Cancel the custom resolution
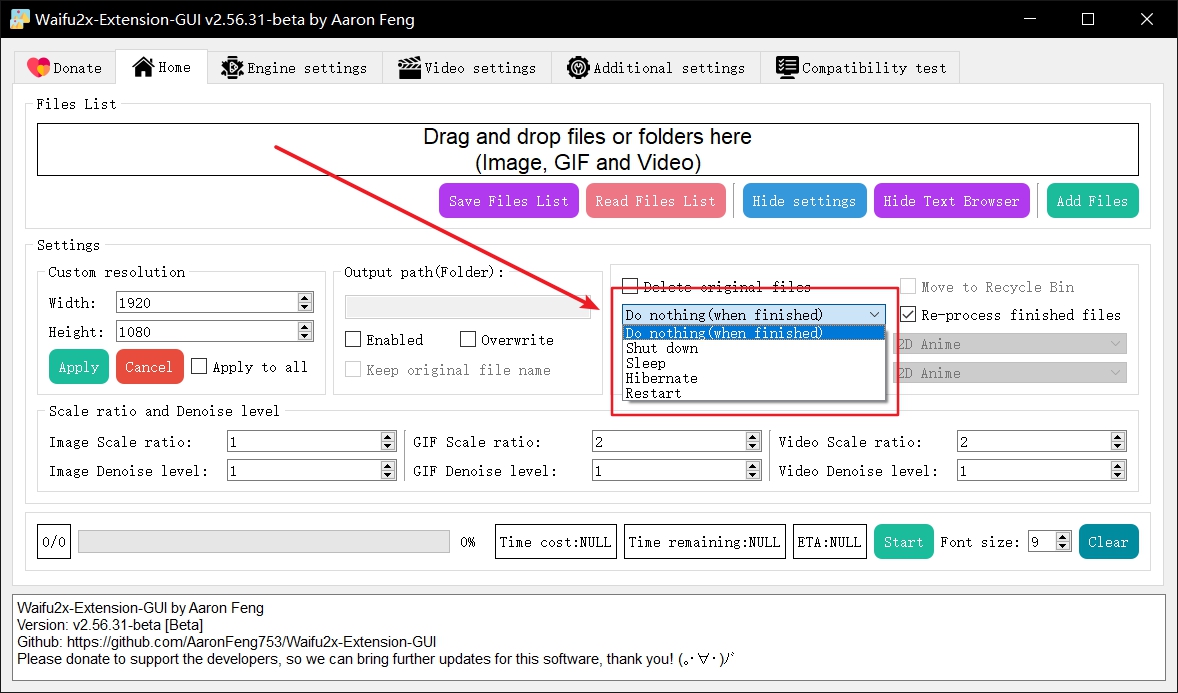Screen dimensions: 1178x693 tap(149, 367)
